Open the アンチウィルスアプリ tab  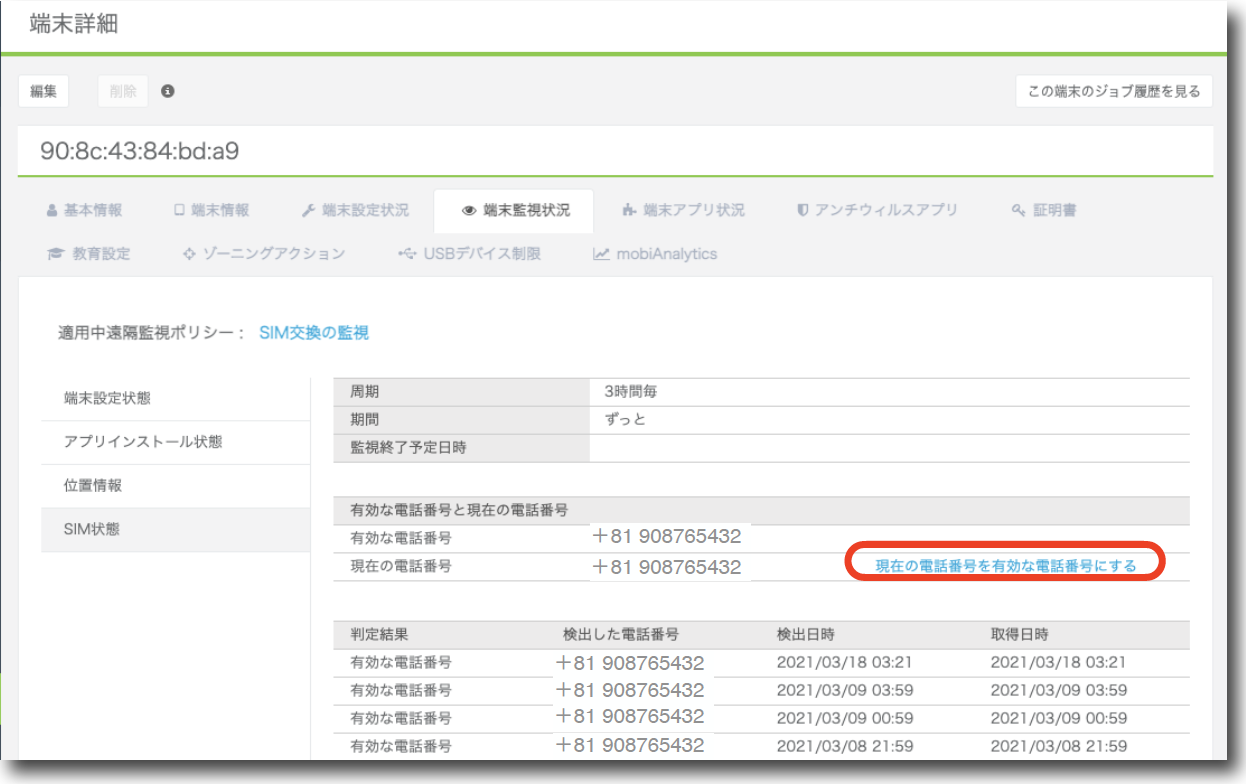[877, 210]
